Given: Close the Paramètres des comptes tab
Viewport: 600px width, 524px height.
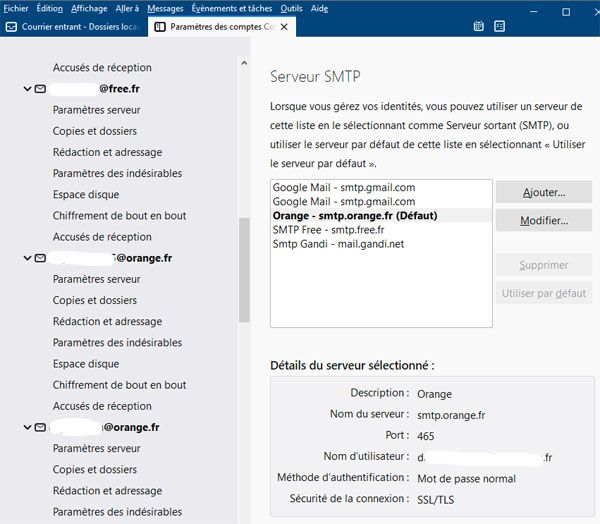Looking at the screenshot, I should coord(285,27).
